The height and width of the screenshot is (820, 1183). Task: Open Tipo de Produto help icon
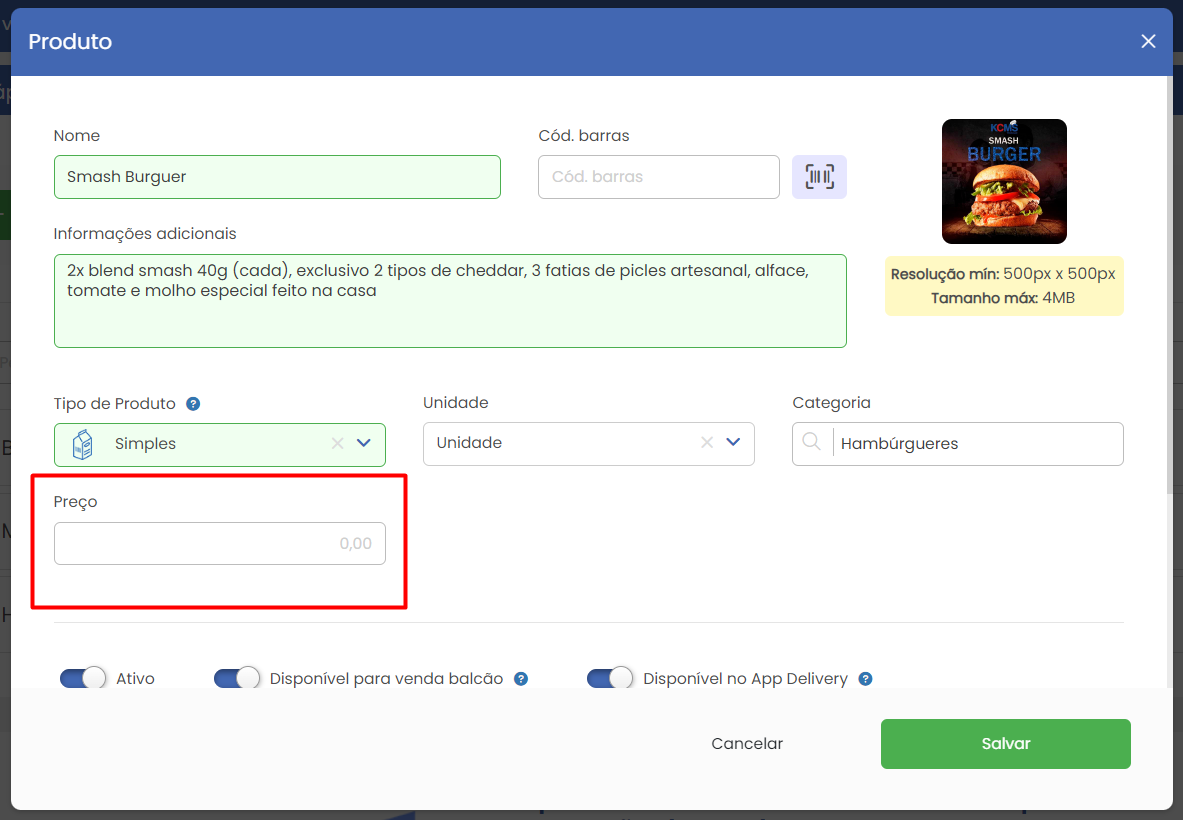click(x=193, y=404)
